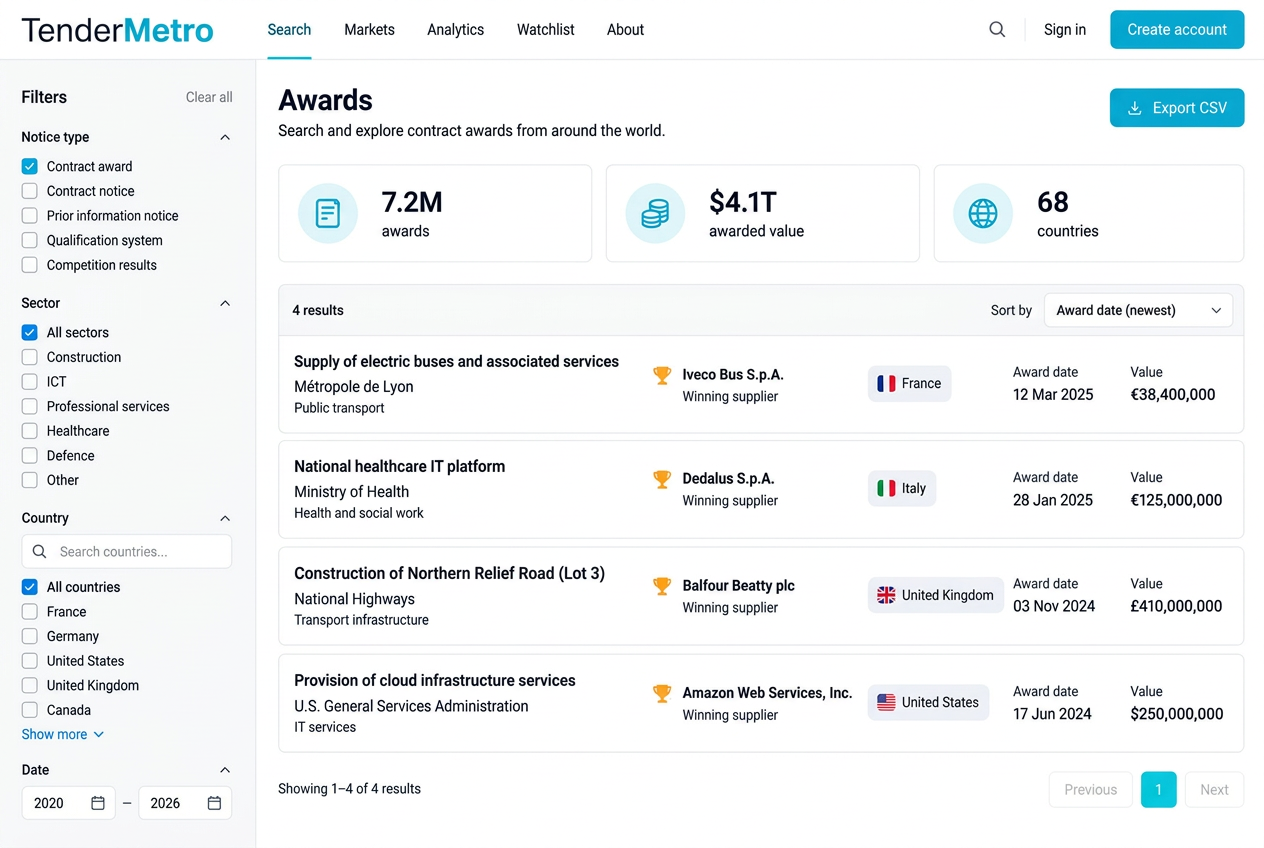Select page 1 in pagination
Screen dimensions: 1264x848
(x=1159, y=790)
